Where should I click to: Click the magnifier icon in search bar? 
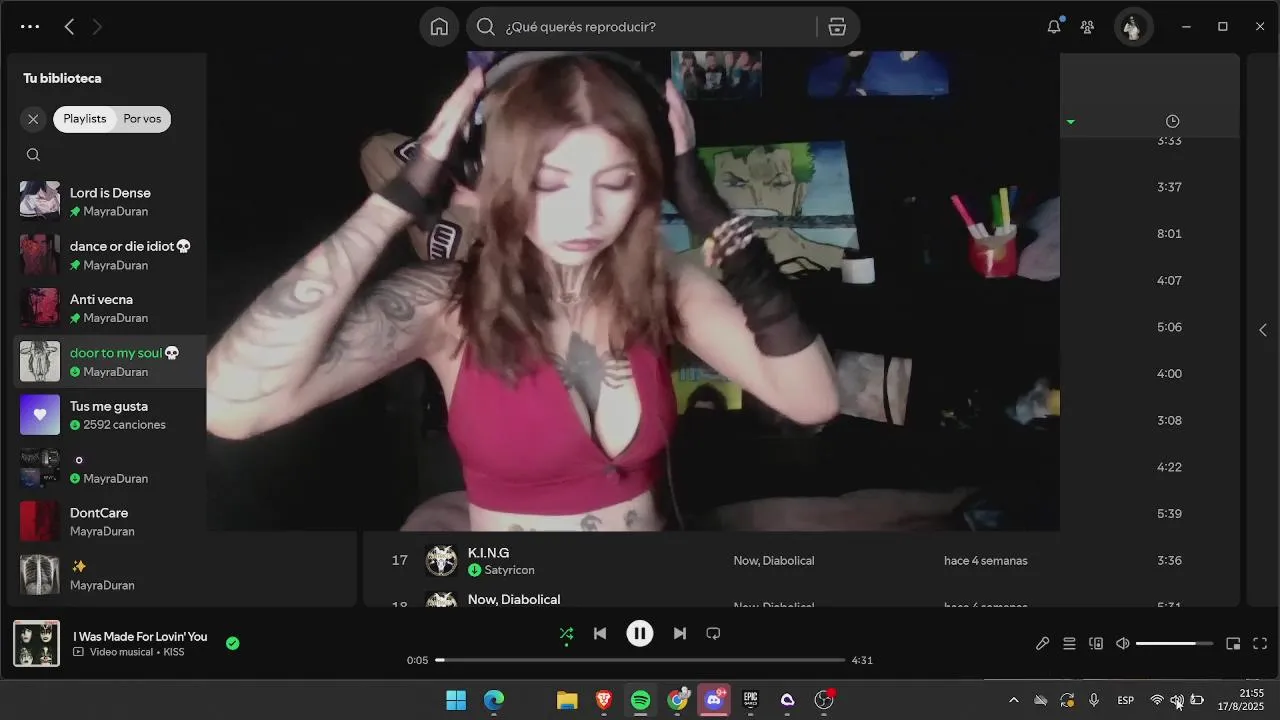click(486, 27)
